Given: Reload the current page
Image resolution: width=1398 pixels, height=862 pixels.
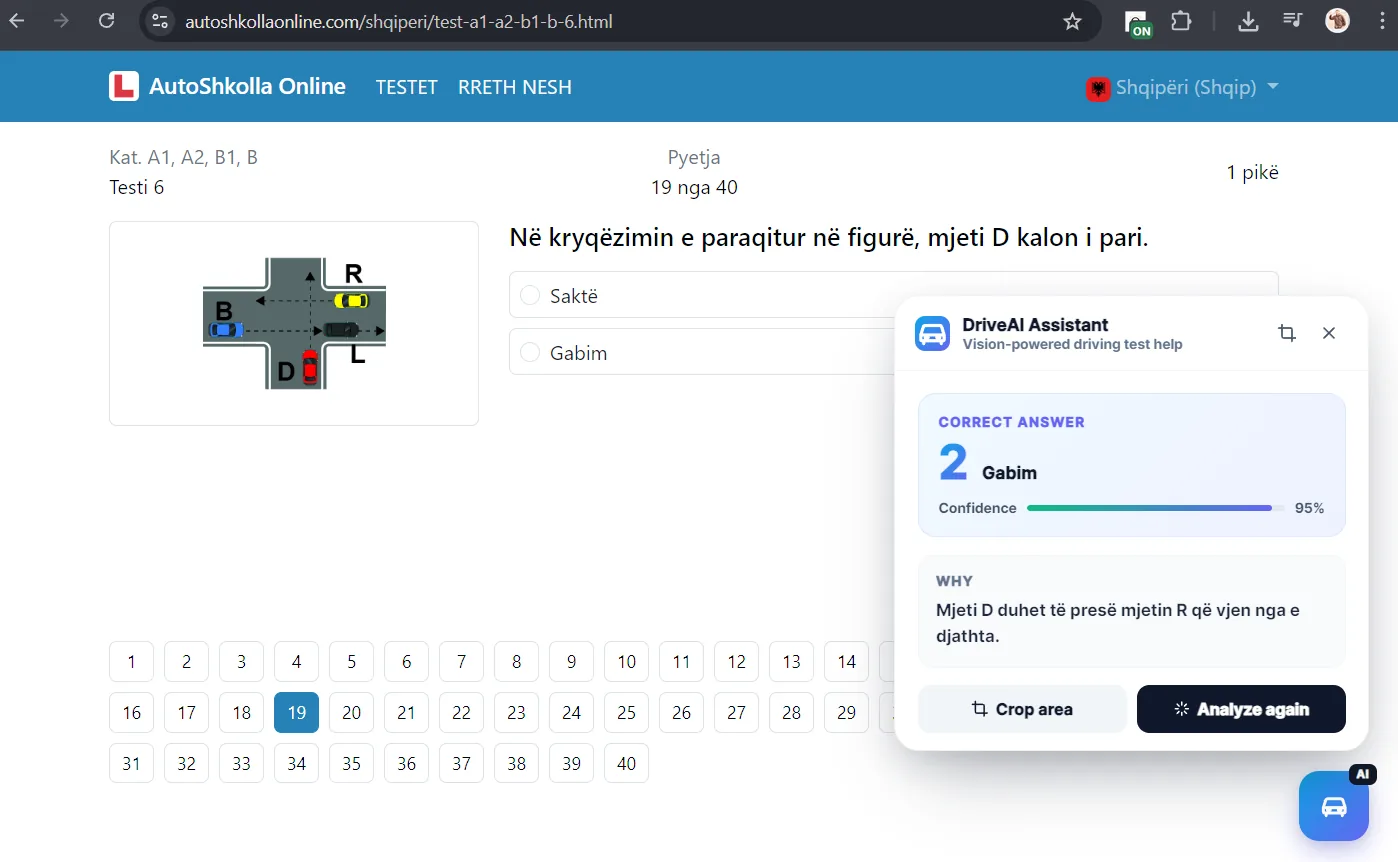Looking at the screenshot, I should pyautogui.click(x=107, y=20).
